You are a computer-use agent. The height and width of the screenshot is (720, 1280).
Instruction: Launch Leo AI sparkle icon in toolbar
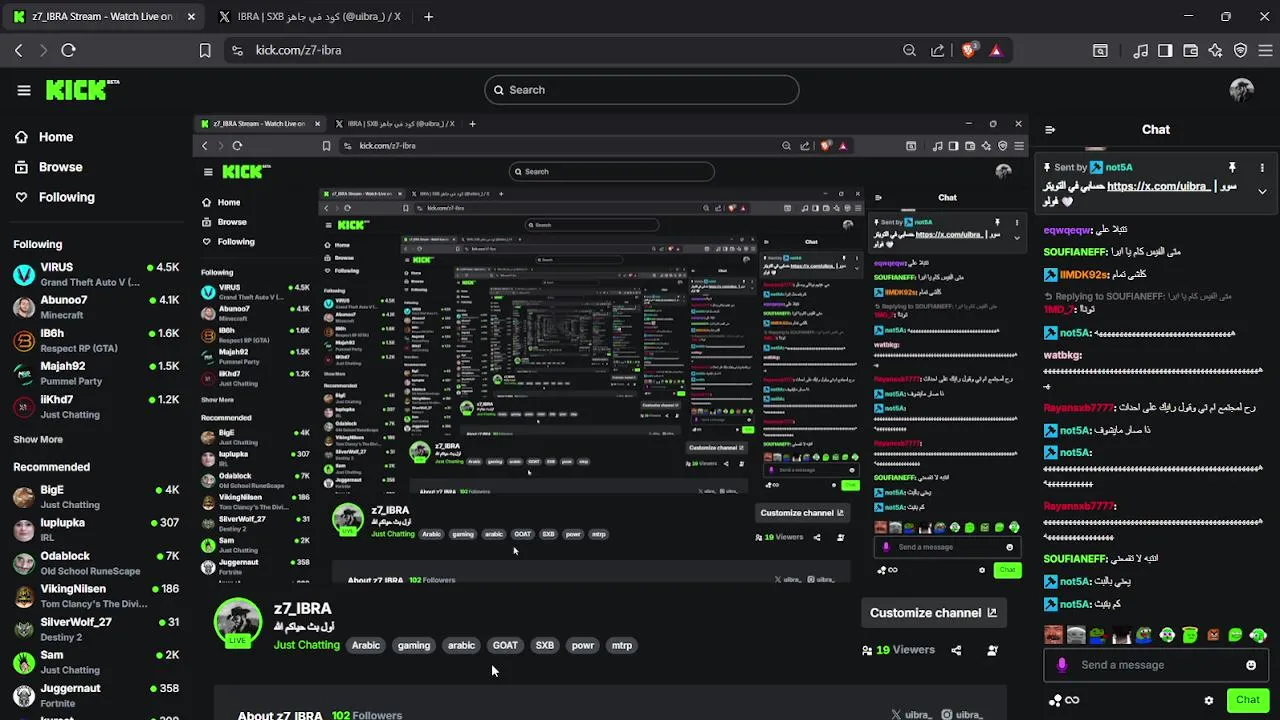(x=1216, y=50)
